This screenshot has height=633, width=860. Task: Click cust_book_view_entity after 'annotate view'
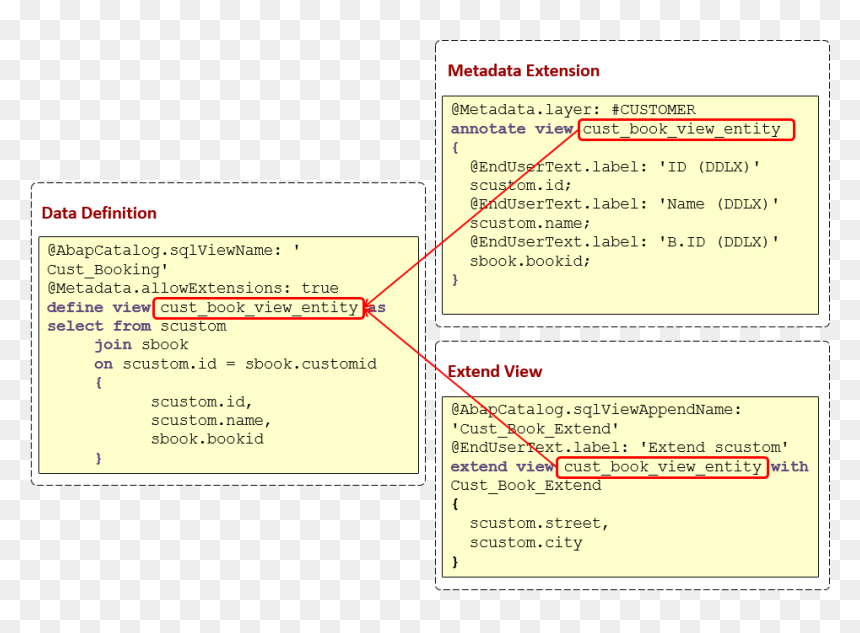[x=686, y=129]
